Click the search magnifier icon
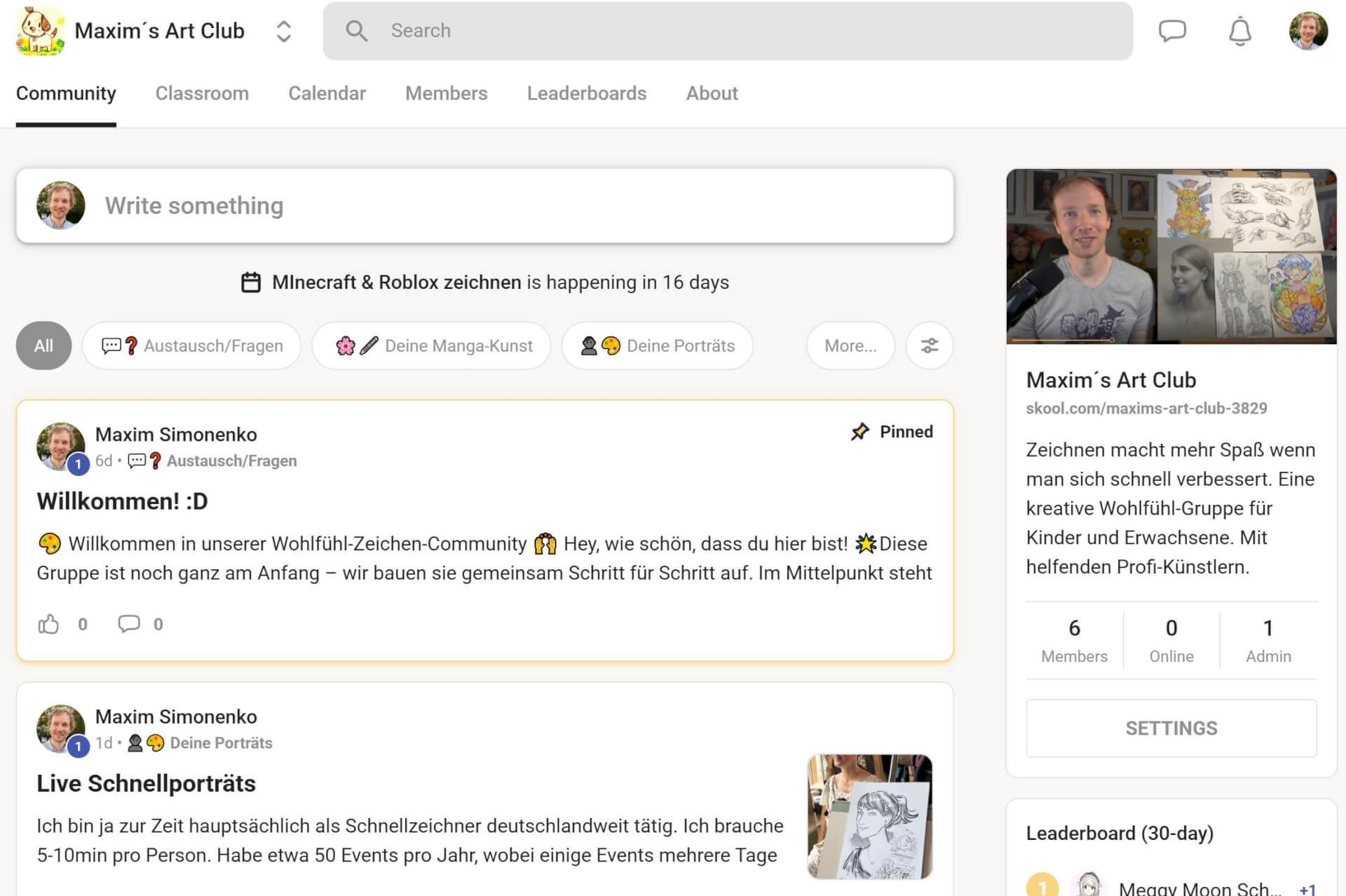 [x=356, y=31]
